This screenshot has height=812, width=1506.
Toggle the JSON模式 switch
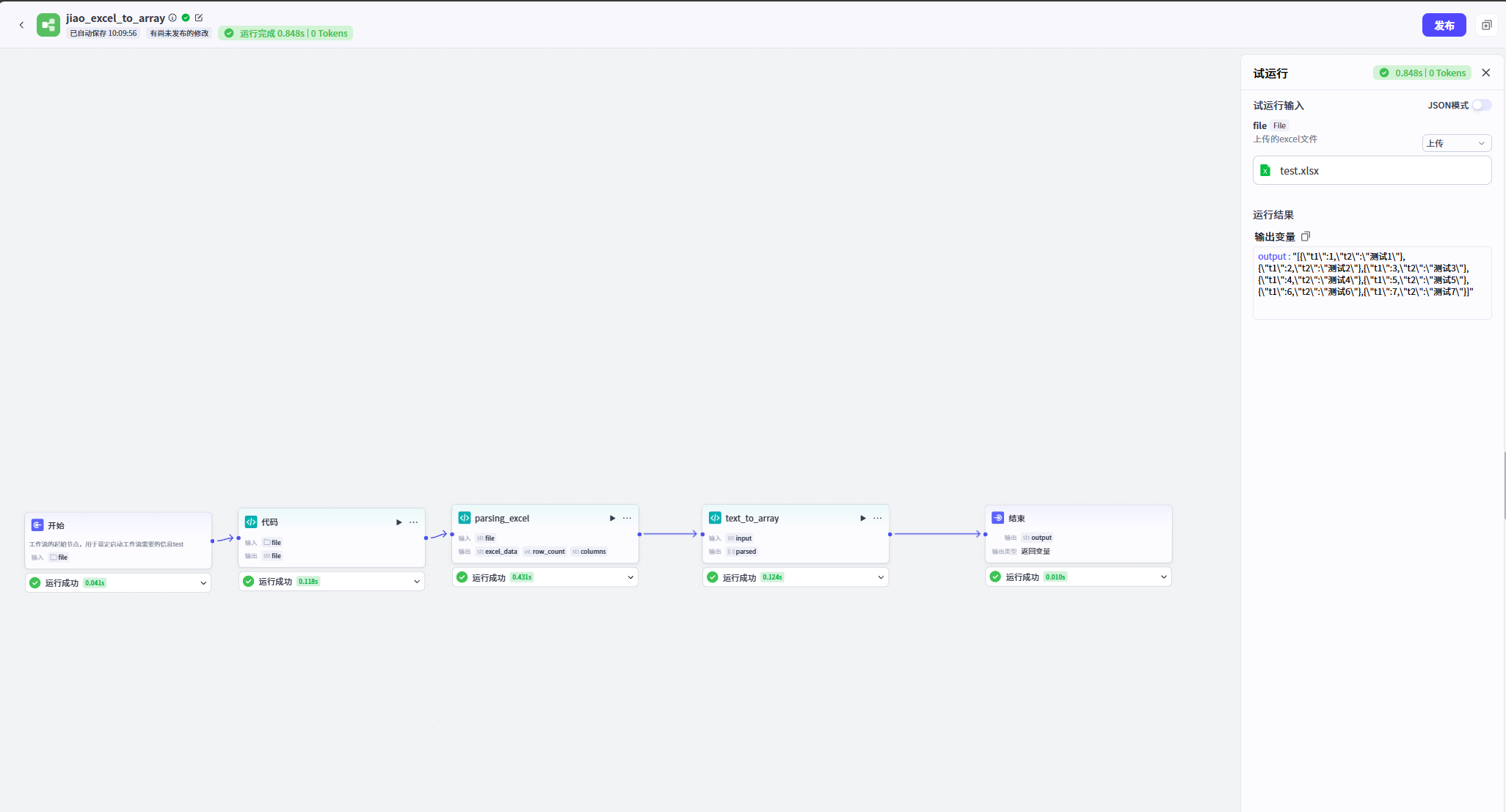[1481, 105]
